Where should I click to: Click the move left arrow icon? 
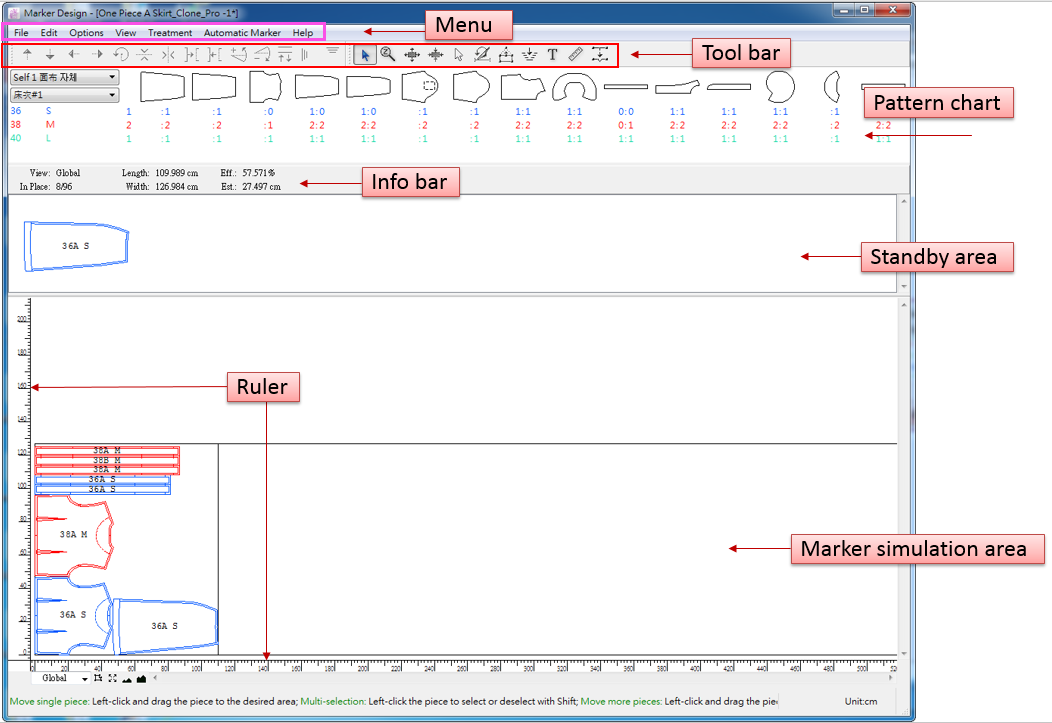[x=73, y=55]
